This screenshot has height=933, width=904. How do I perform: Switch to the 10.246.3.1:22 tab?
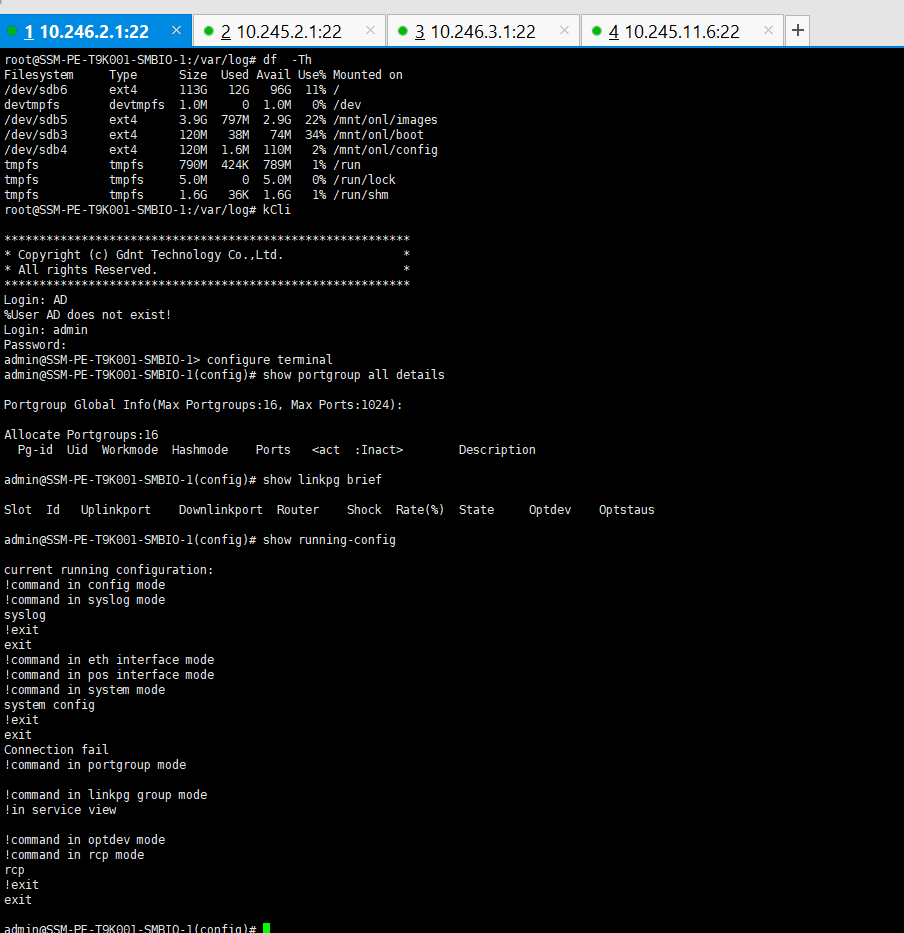tap(483, 32)
